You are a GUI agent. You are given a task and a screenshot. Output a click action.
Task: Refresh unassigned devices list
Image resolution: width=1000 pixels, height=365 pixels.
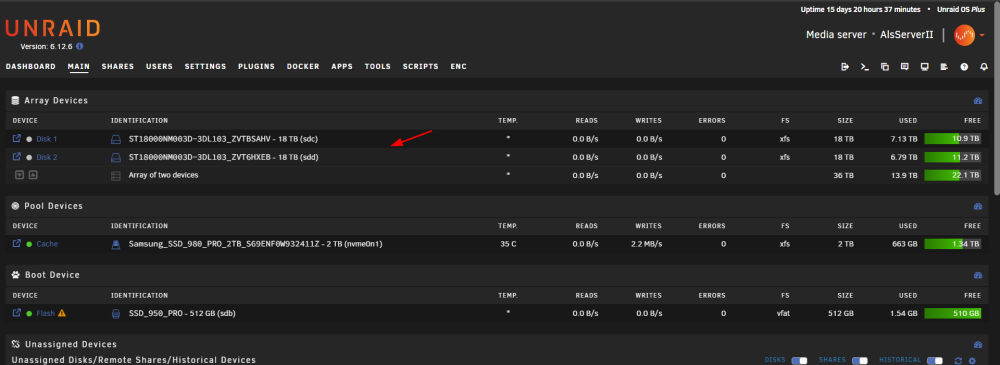958,361
